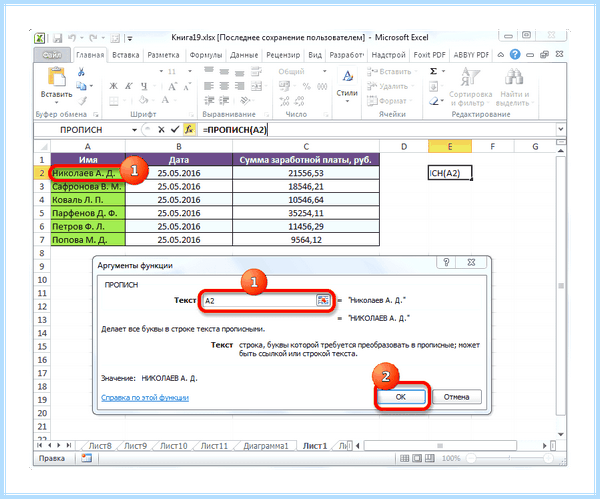Open the Справка по этой функции link
The width and height of the screenshot is (600, 499).
tap(145, 398)
